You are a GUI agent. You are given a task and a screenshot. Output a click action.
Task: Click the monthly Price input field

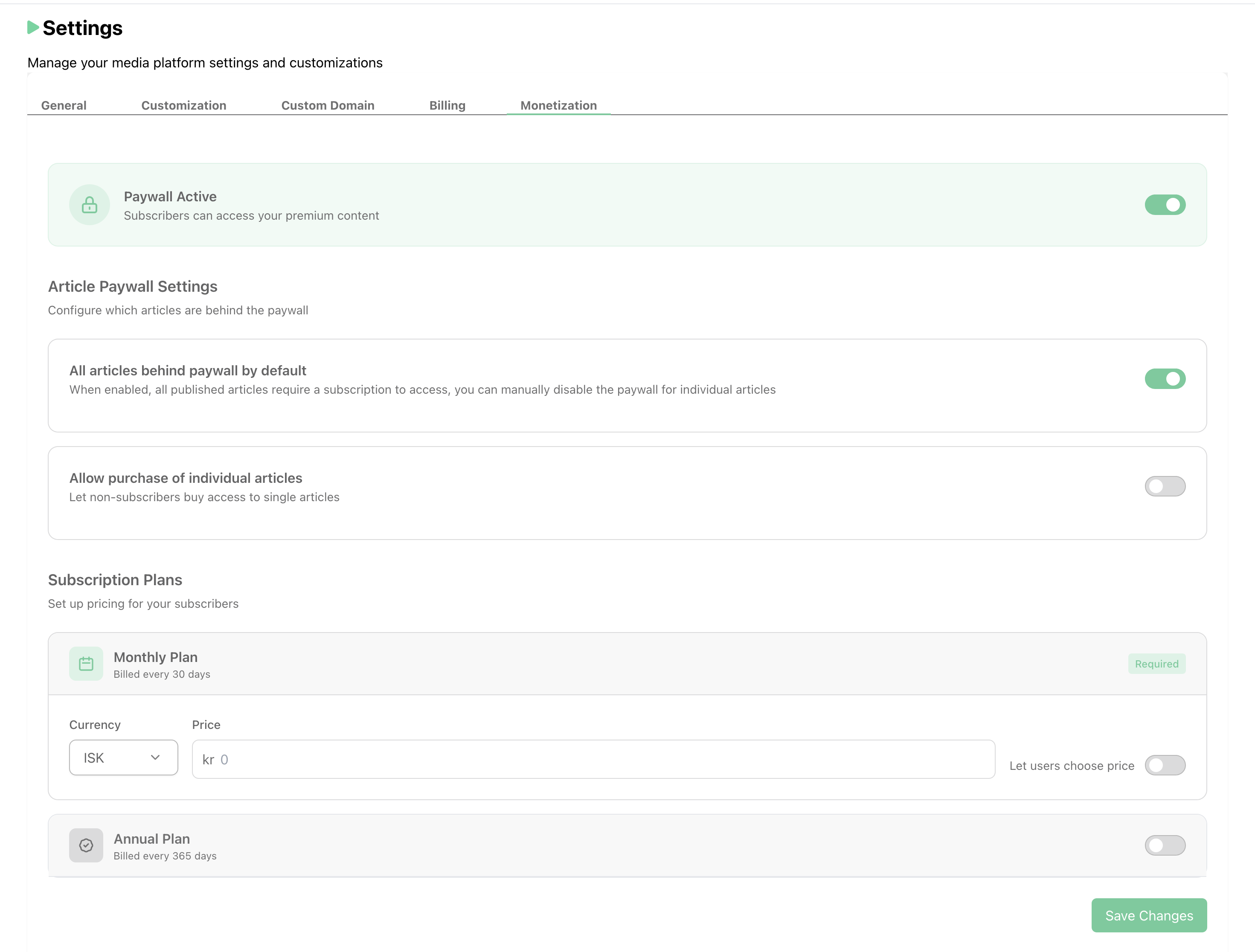[x=593, y=759]
